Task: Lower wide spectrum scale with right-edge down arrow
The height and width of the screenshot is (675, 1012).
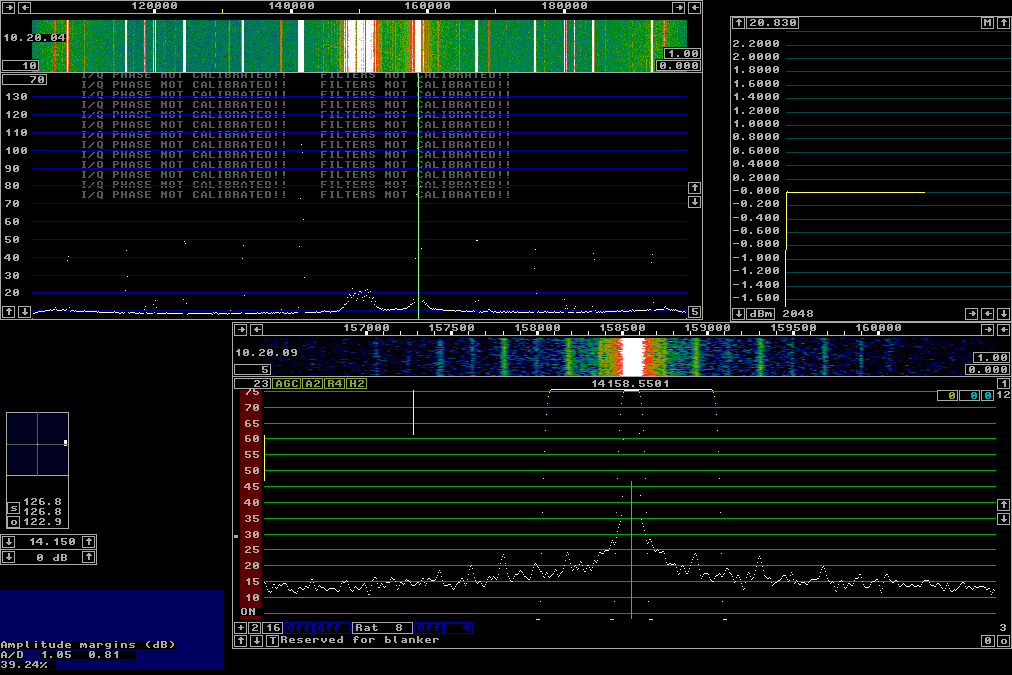Action: click(694, 202)
